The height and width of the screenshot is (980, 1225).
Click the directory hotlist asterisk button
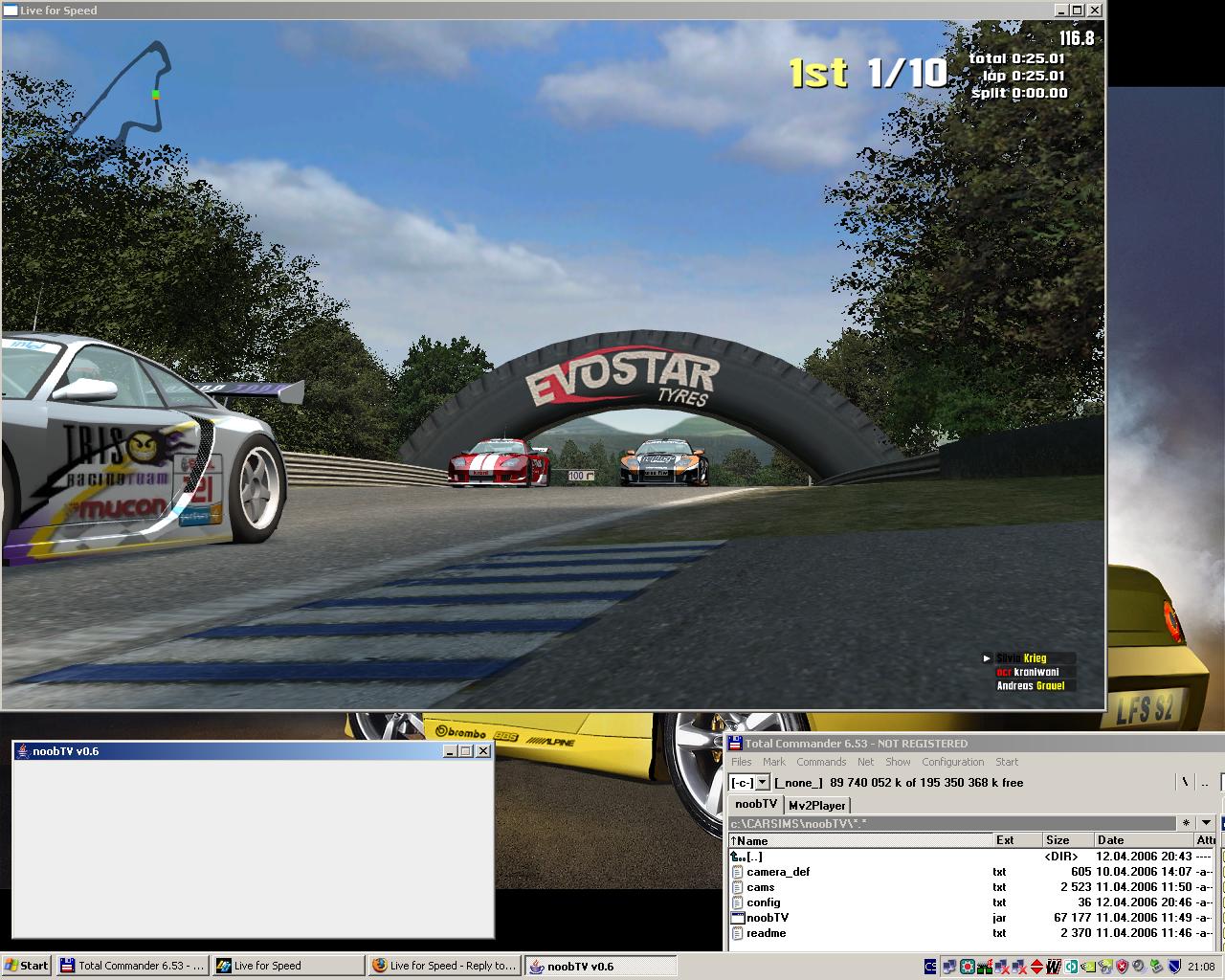tap(1187, 822)
